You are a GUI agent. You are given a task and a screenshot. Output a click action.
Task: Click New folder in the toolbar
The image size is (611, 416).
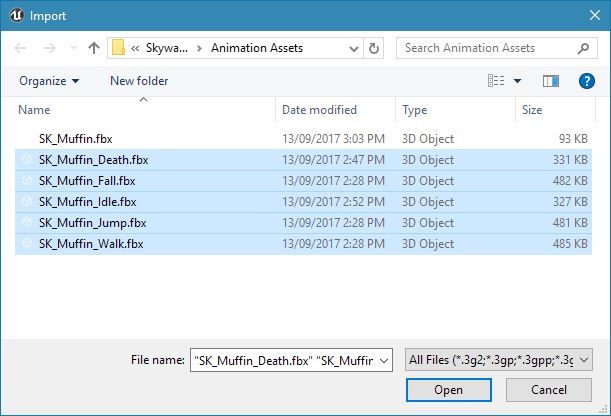pyautogui.click(x=139, y=81)
